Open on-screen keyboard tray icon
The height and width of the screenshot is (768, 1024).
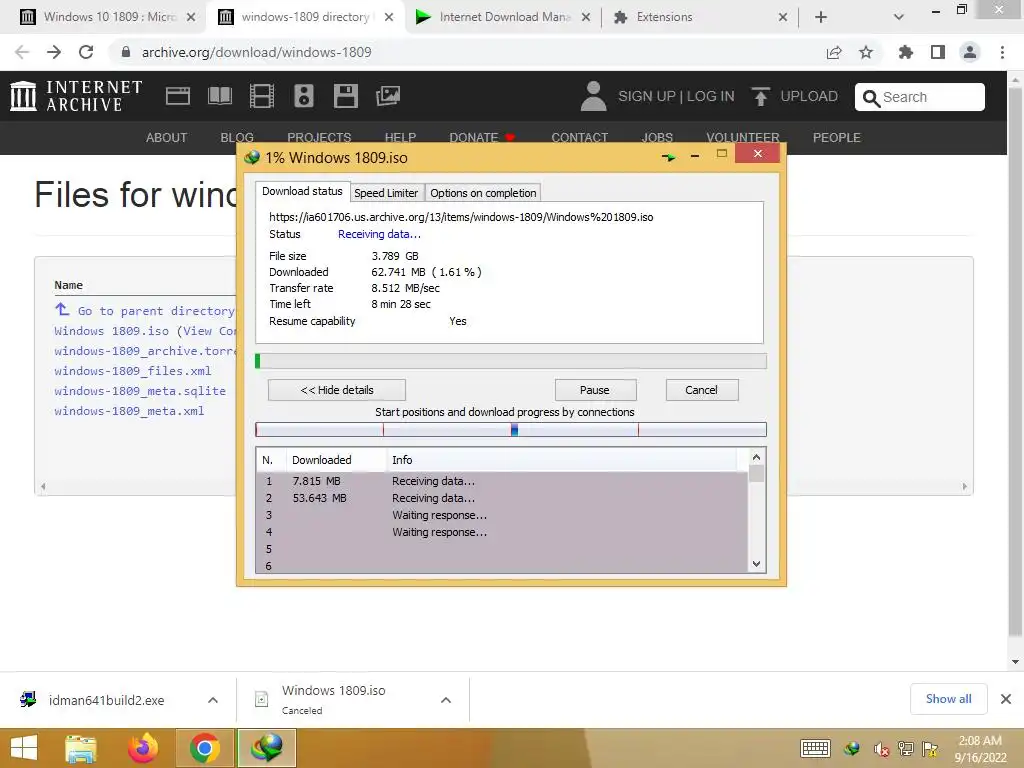point(816,748)
